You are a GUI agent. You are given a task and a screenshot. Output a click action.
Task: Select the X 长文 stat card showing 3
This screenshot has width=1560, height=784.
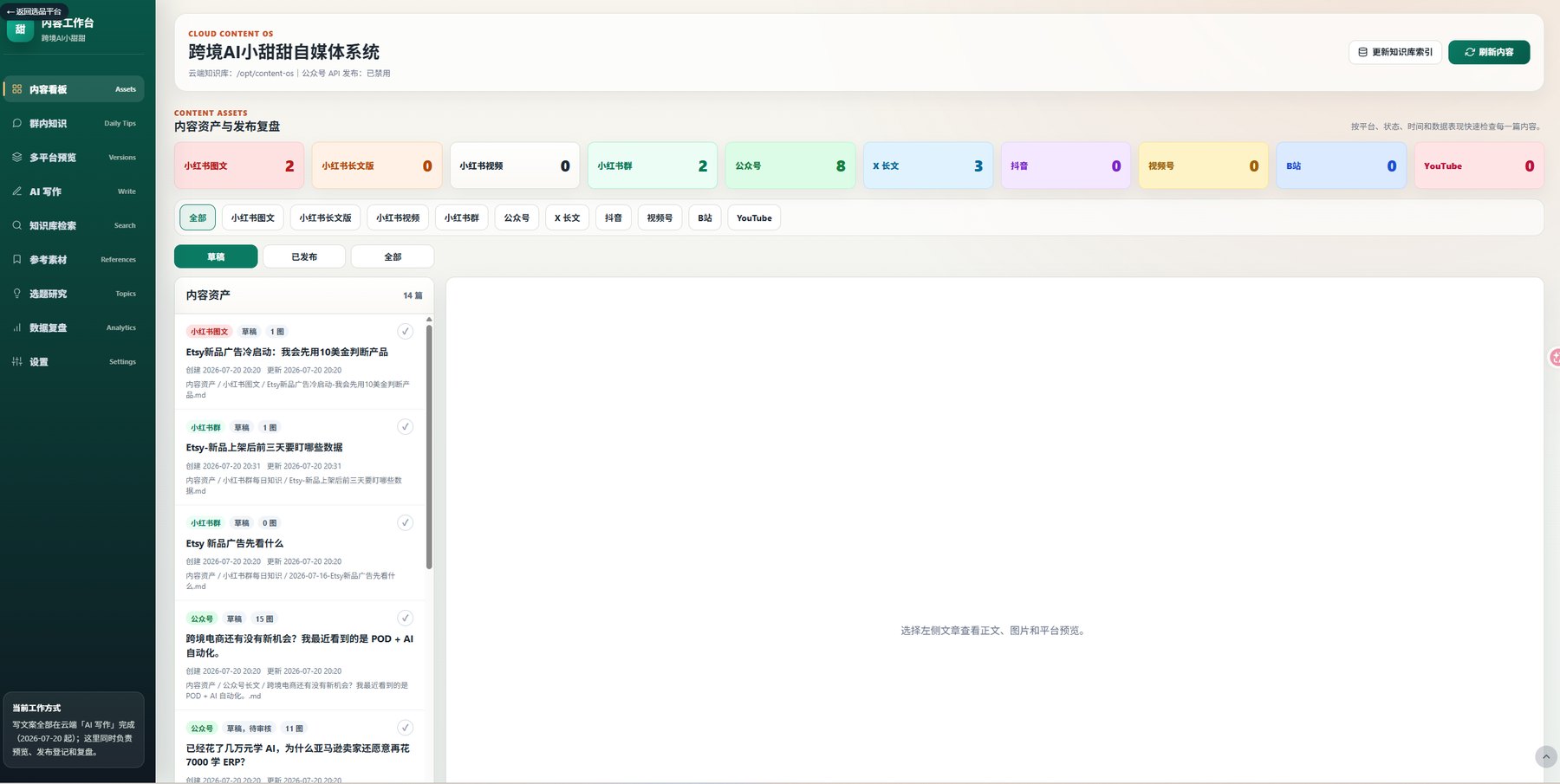928,165
